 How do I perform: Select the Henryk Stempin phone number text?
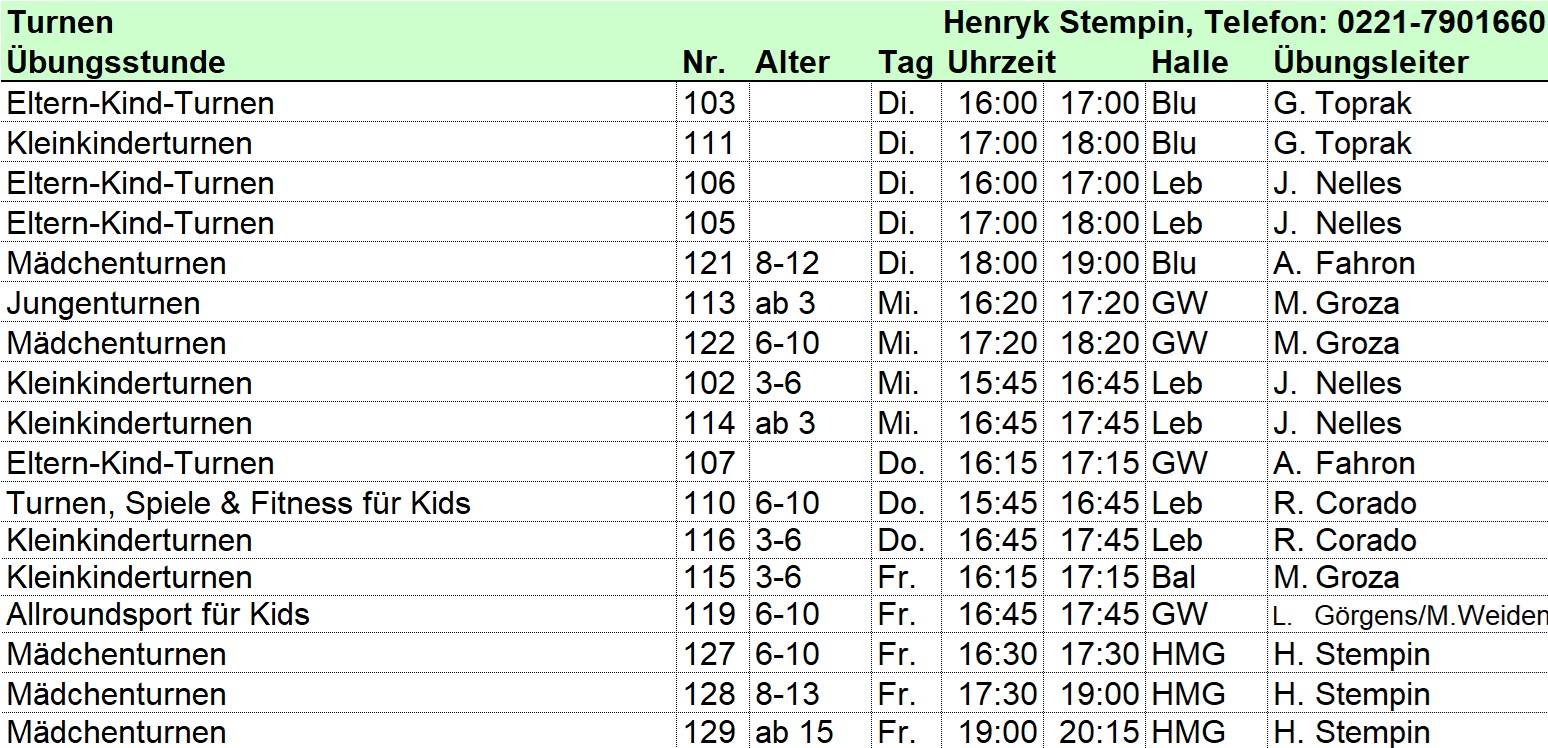tap(1244, 22)
